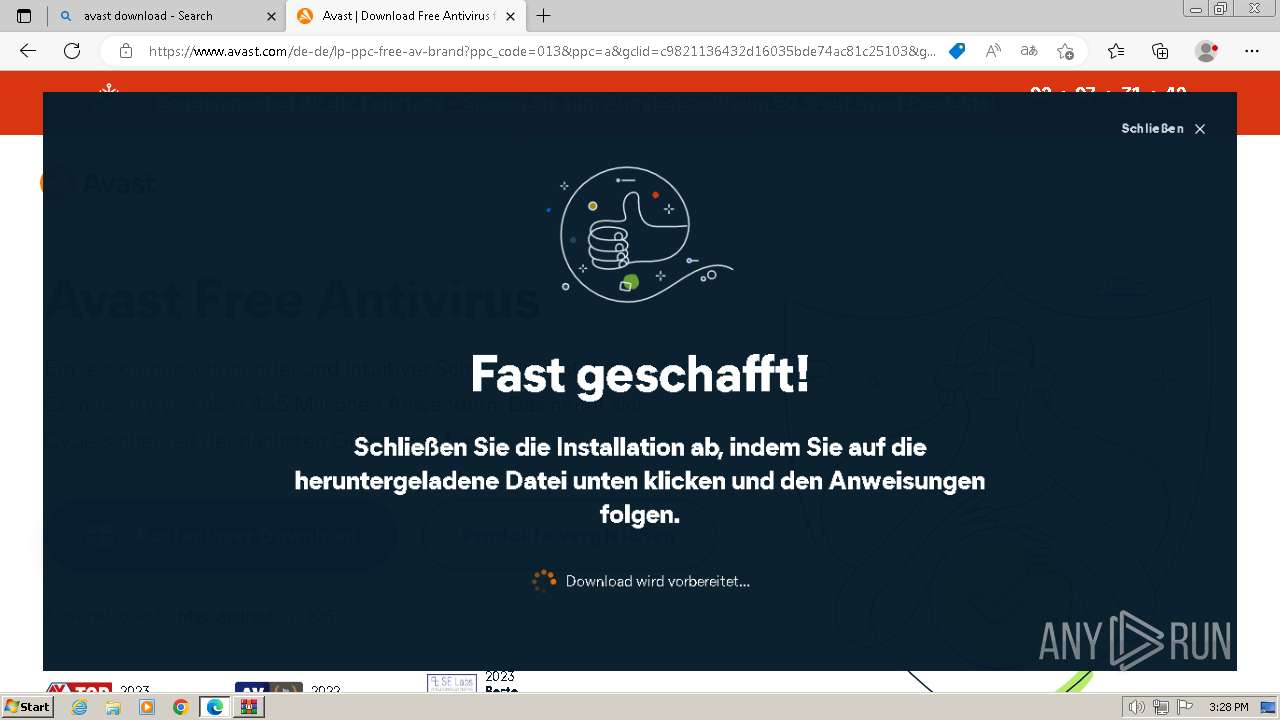Click the 'Fast geschafft!' heading
This screenshot has height=720, width=1280.
tap(640, 375)
